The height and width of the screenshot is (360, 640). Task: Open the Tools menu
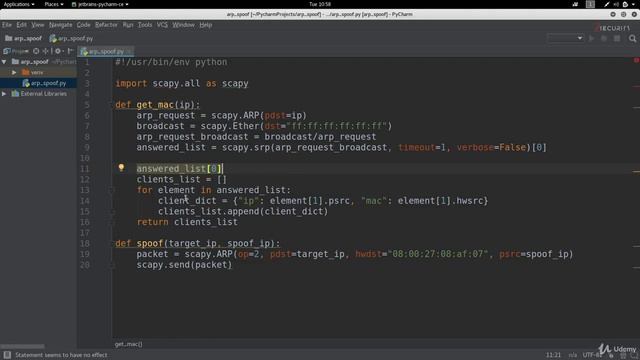[x=145, y=25]
